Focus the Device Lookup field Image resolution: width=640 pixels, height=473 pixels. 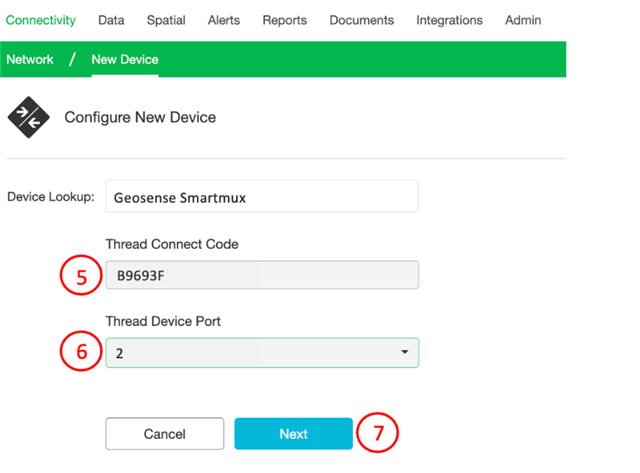tap(262, 197)
